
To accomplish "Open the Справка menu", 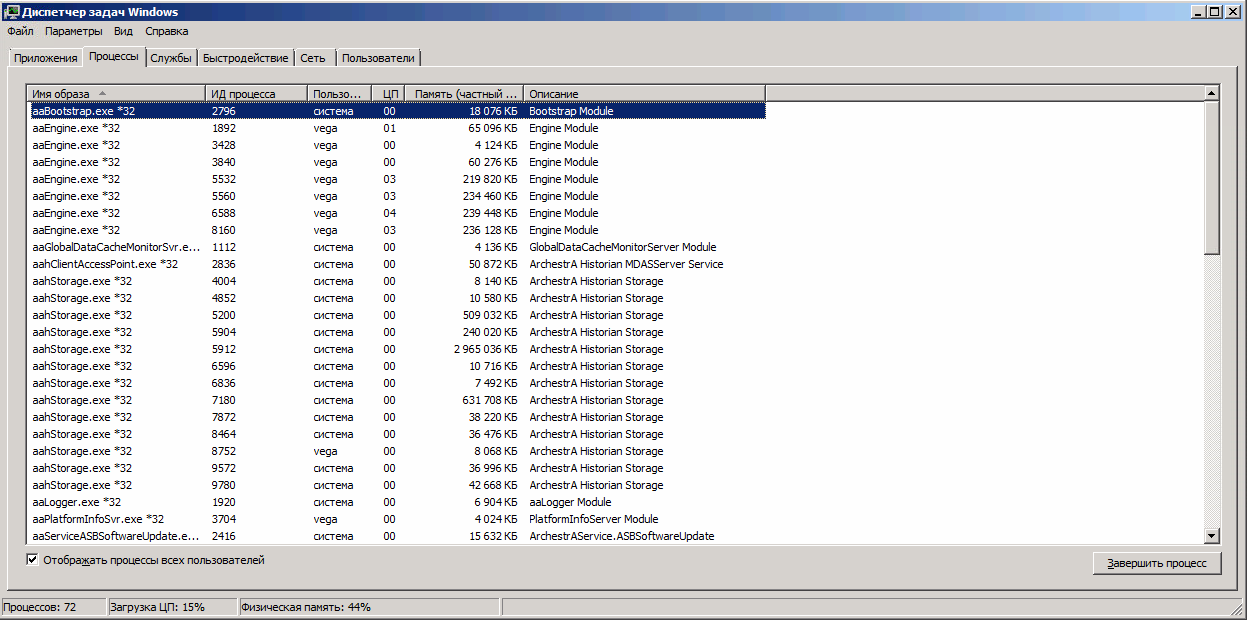I will click(x=166, y=31).
